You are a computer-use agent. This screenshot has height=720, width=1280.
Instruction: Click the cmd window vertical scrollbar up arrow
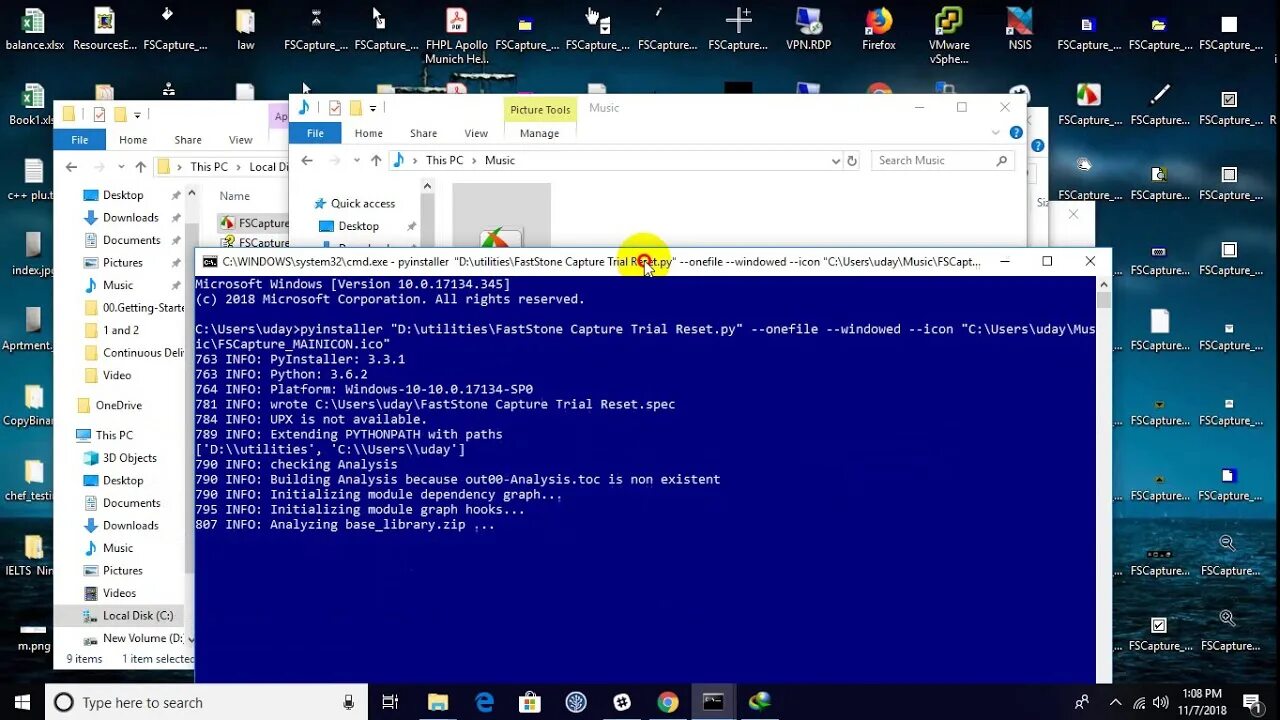point(1103,283)
